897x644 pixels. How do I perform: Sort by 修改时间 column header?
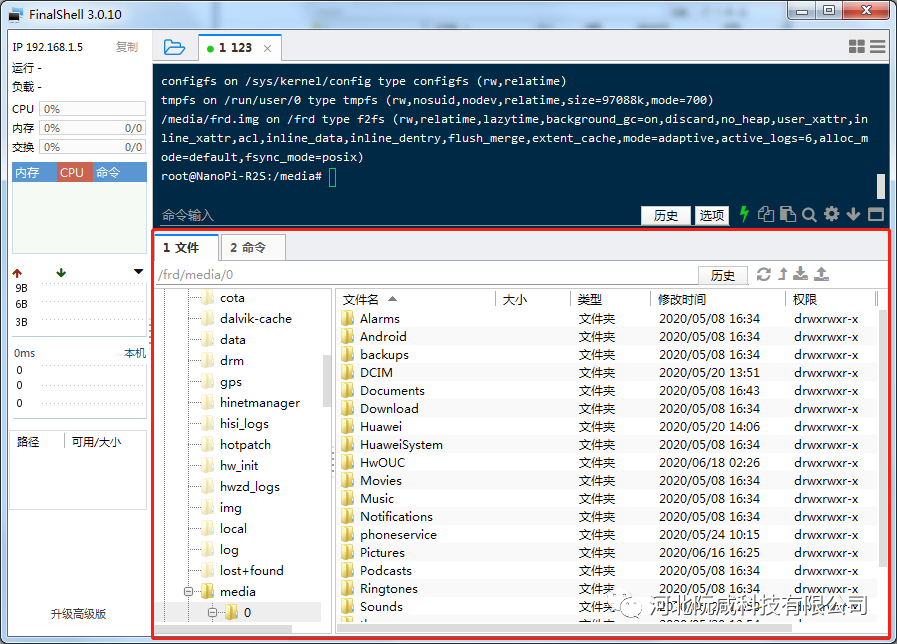[718, 299]
